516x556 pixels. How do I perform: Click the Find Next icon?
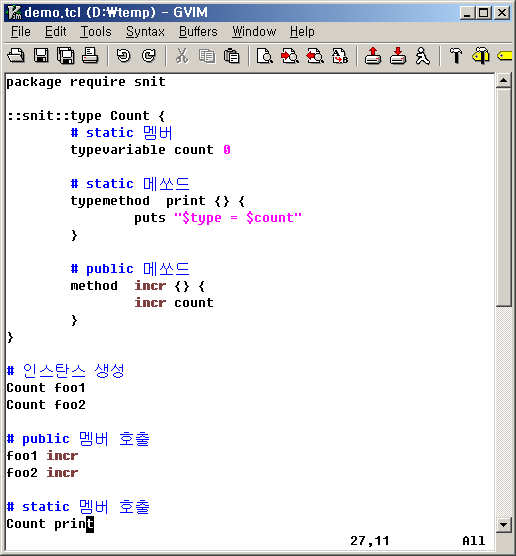click(x=289, y=56)
